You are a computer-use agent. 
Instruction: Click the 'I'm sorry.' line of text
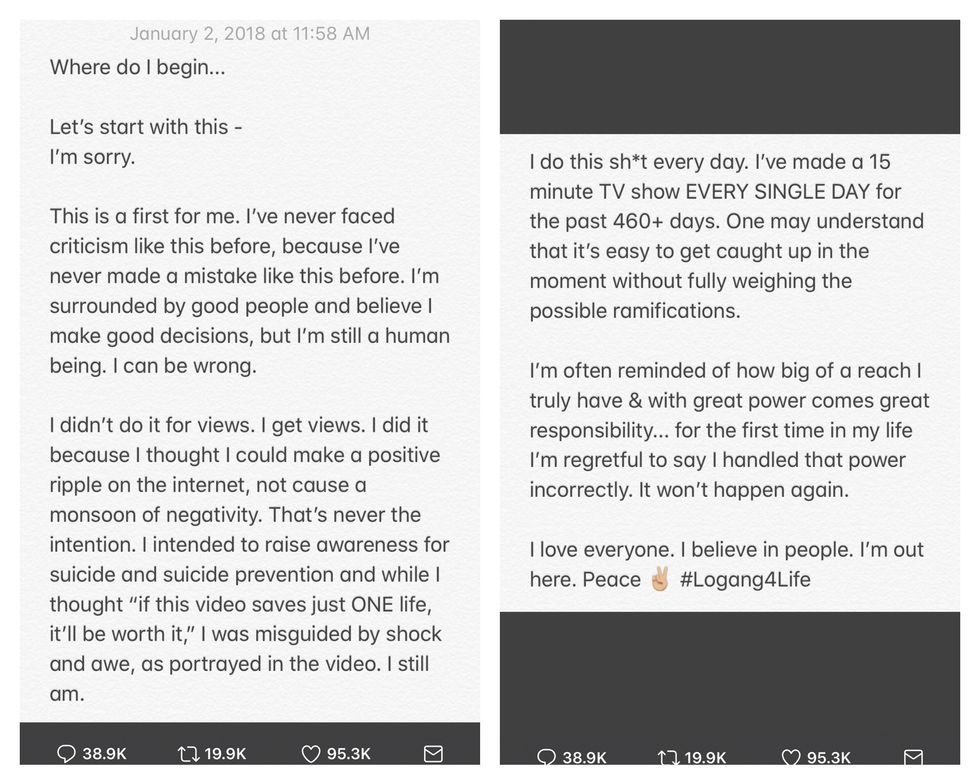(x=92, y=156)
